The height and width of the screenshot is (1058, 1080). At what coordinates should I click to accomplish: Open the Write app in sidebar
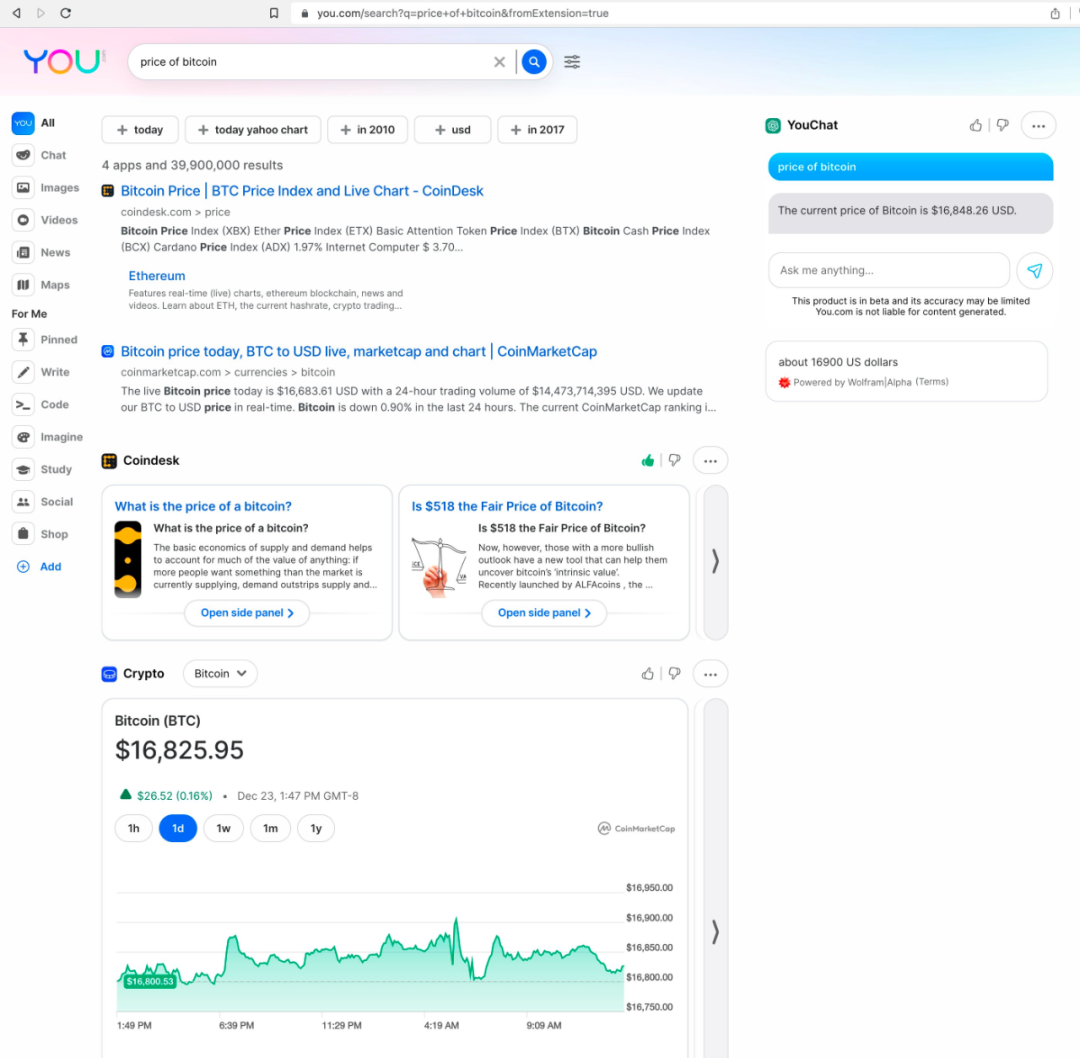(41, 372)
